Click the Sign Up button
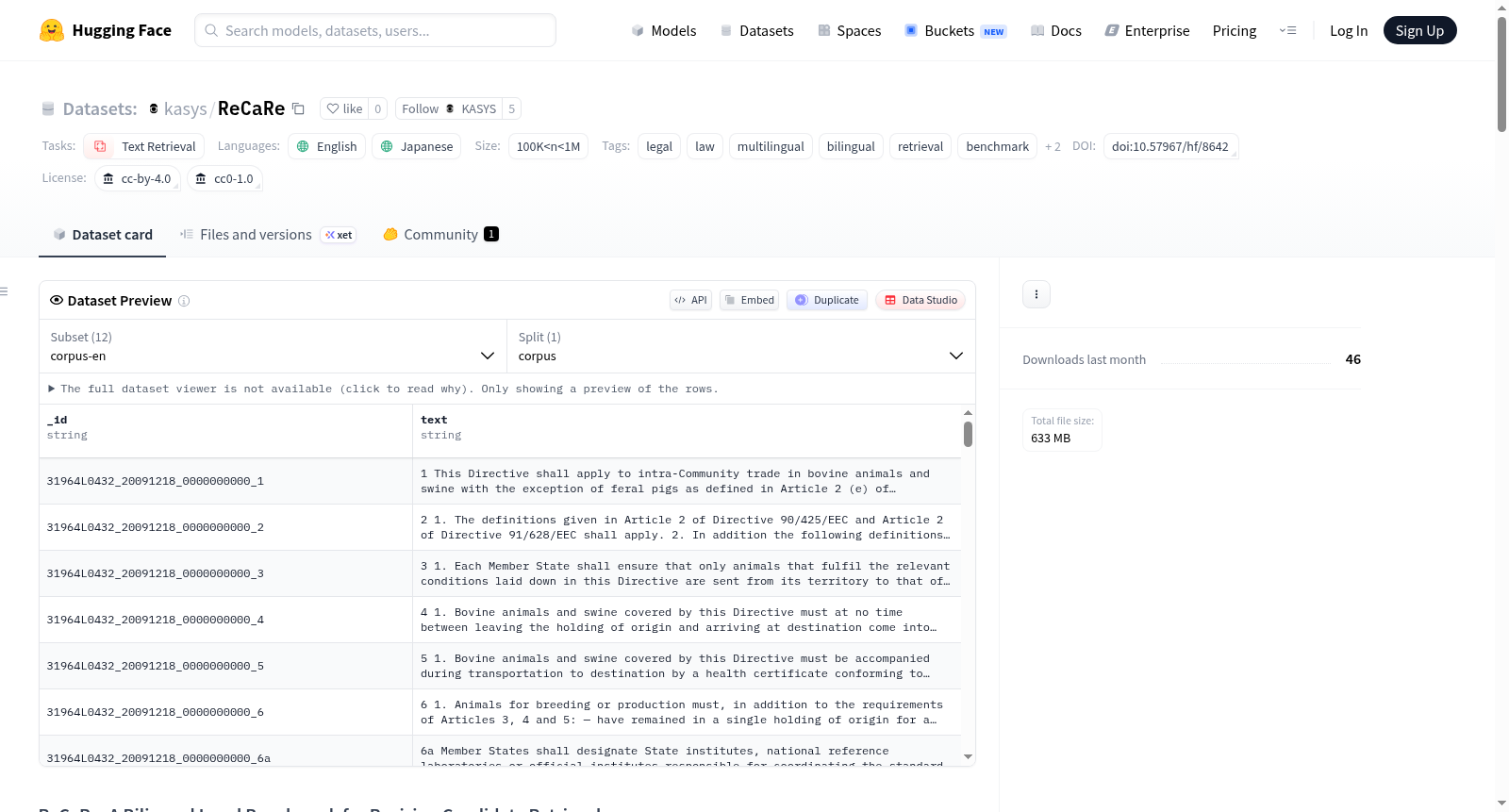This screenshot has height=812, width=1509. pos(1419,30)
